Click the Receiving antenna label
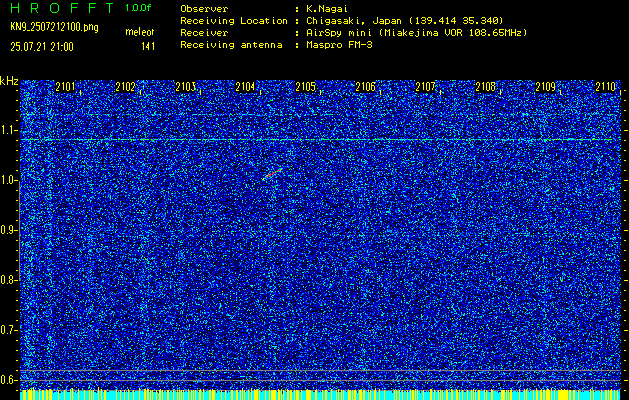This screenshot has width=629, height=400. pos(231,45)
